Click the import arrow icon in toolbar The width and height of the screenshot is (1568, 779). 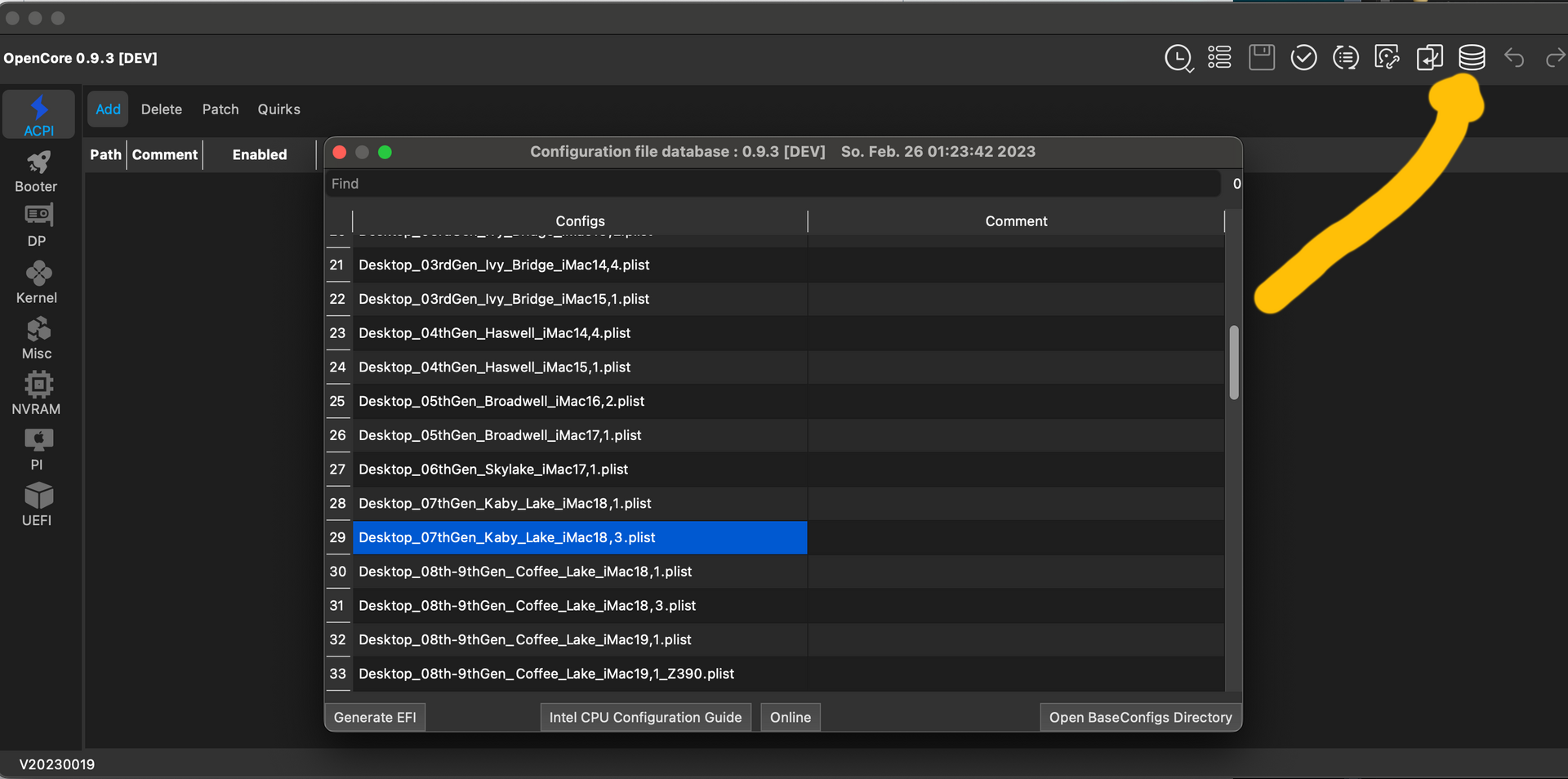[1430, 57]
